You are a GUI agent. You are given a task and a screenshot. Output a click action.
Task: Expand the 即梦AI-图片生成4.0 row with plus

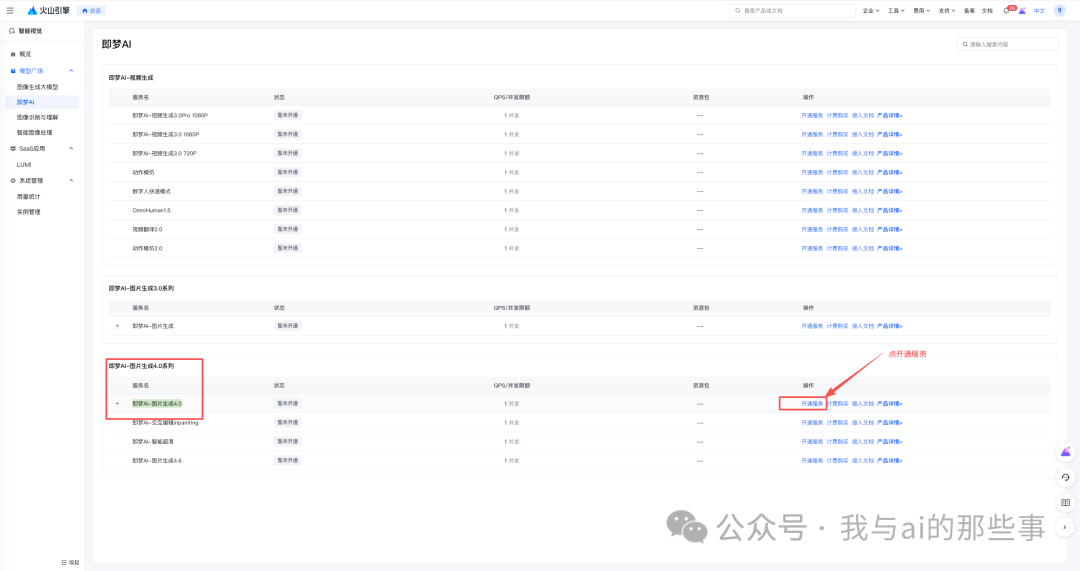tap(117, 404)
